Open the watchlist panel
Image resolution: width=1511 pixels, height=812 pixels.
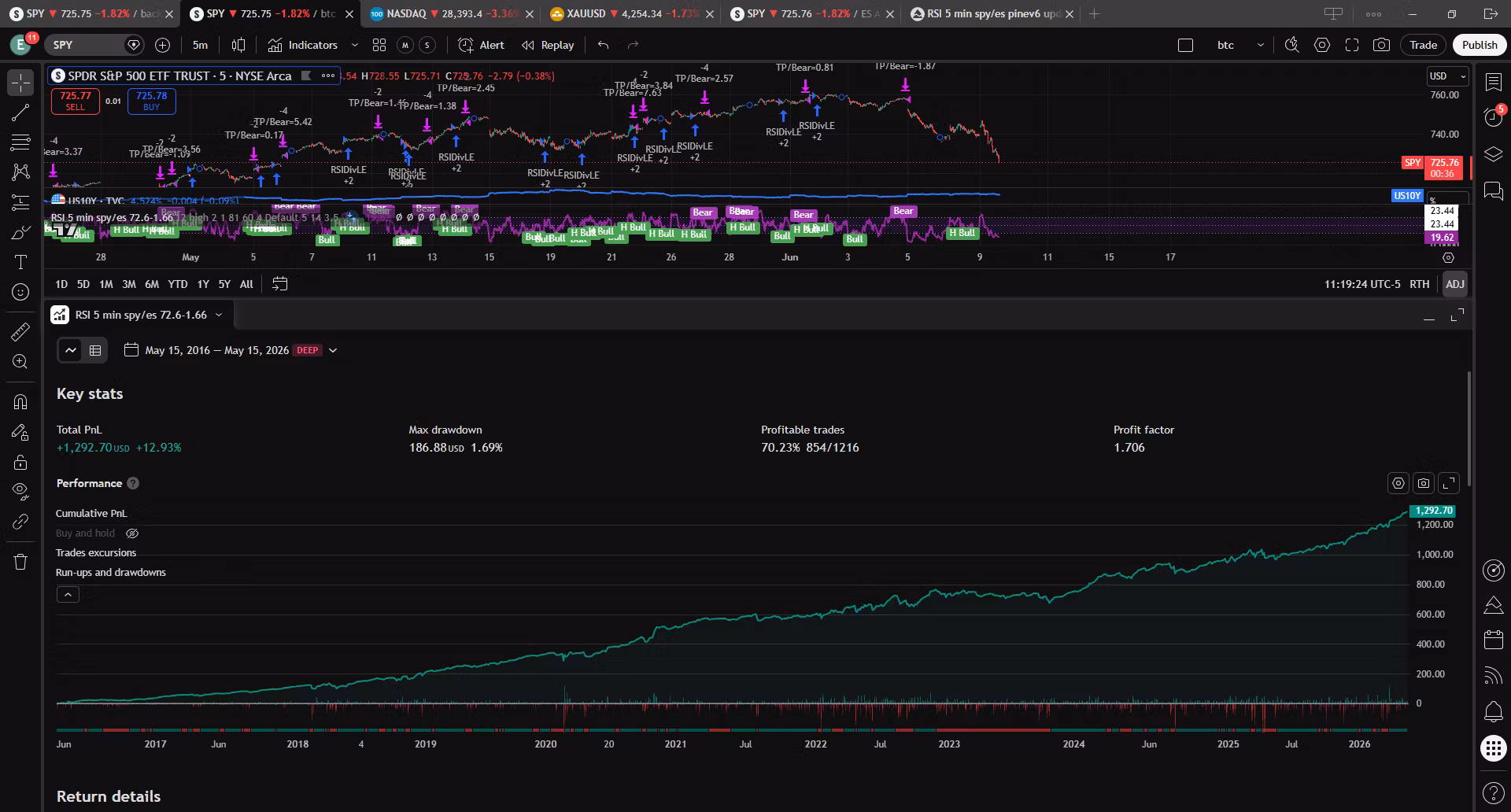[1493, 82]
